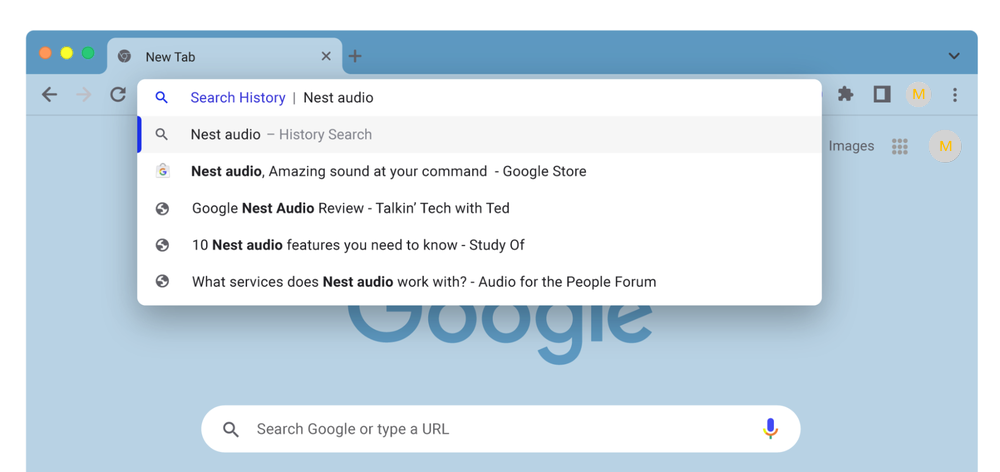Go back with the back arrow
Image resolution: width=1000 pixels, height=472 pixels.
point(49,95)
